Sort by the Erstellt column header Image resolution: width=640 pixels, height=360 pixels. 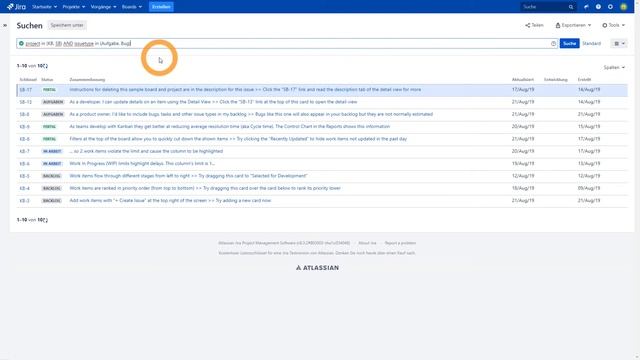pyautogui.click(x=584, y=80)
